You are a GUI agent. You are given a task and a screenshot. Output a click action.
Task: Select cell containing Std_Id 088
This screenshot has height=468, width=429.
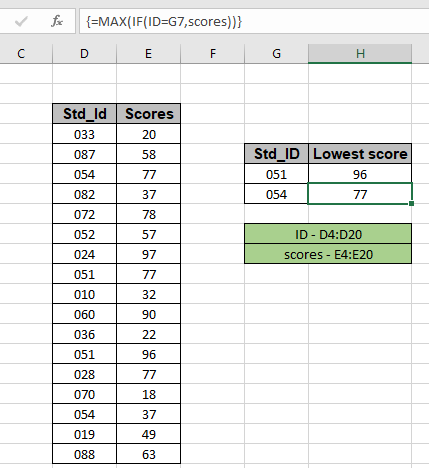pyautogui.click(x=84, y=454)
